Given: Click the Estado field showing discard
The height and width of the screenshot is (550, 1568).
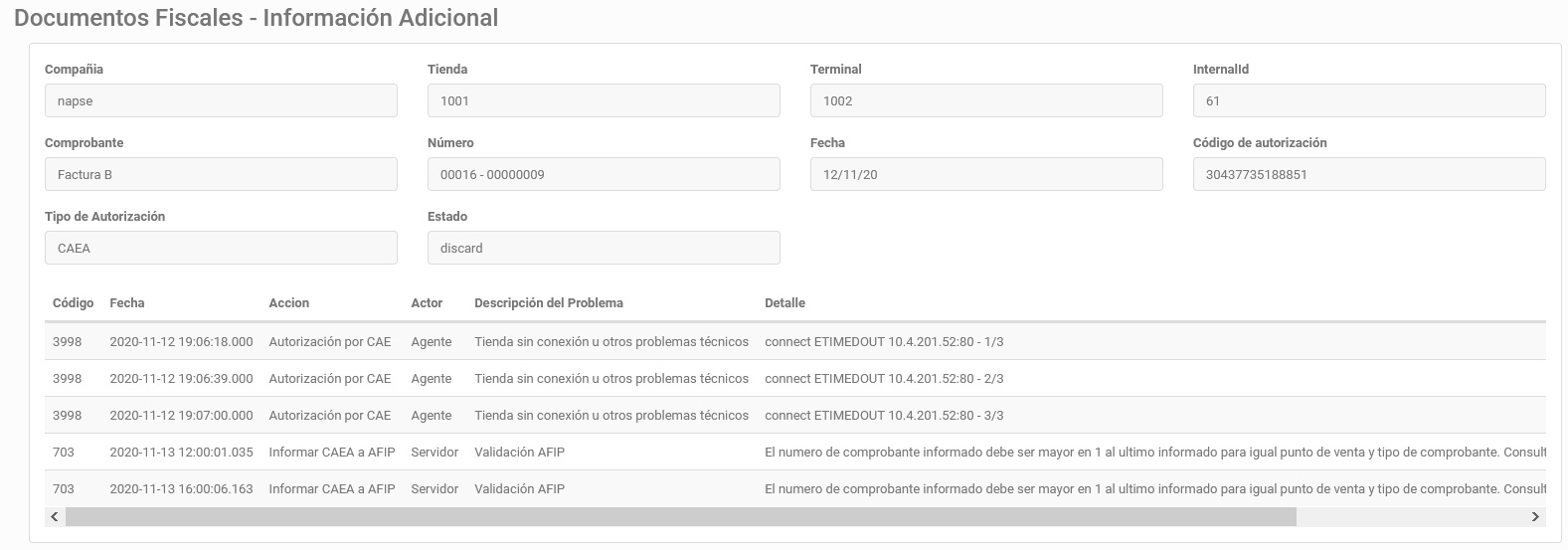Looking at the screenshot, I should pos(604,248).
